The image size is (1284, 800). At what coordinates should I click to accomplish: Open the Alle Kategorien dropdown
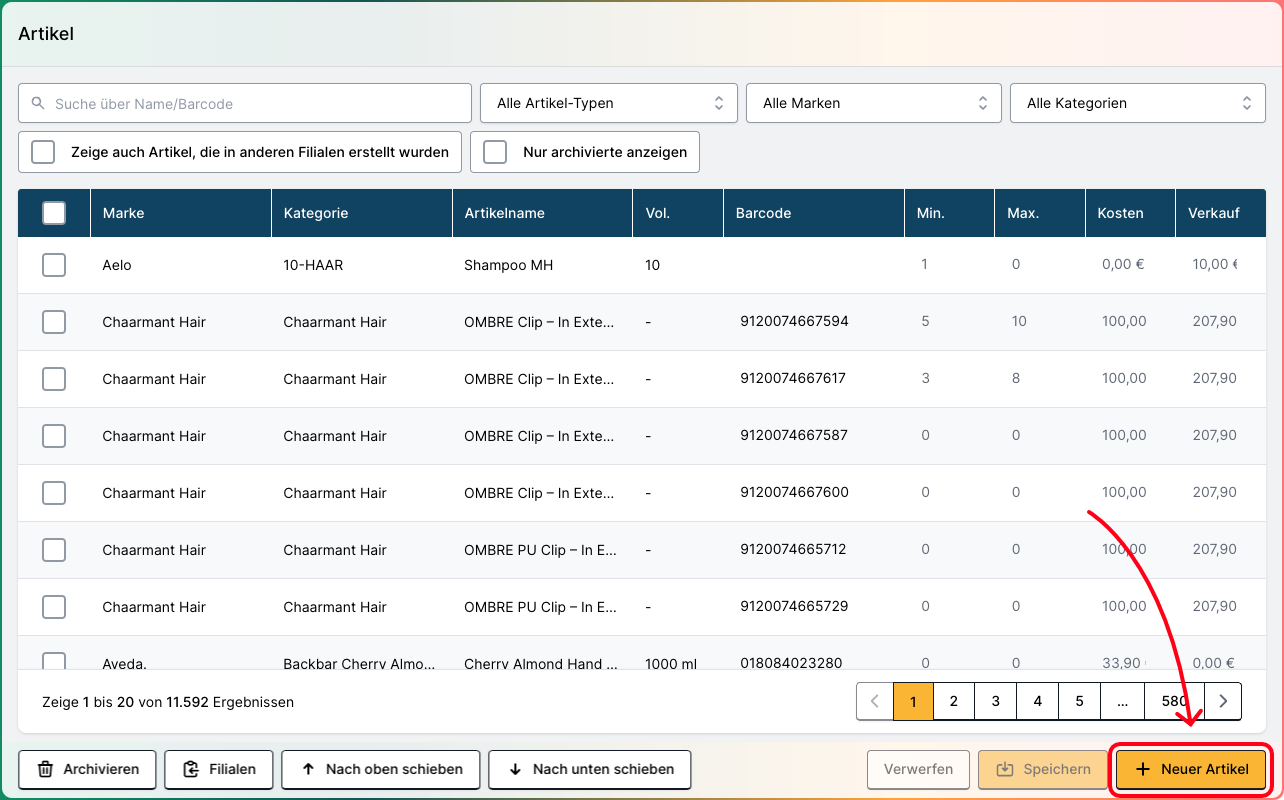tap(1138, 103)
